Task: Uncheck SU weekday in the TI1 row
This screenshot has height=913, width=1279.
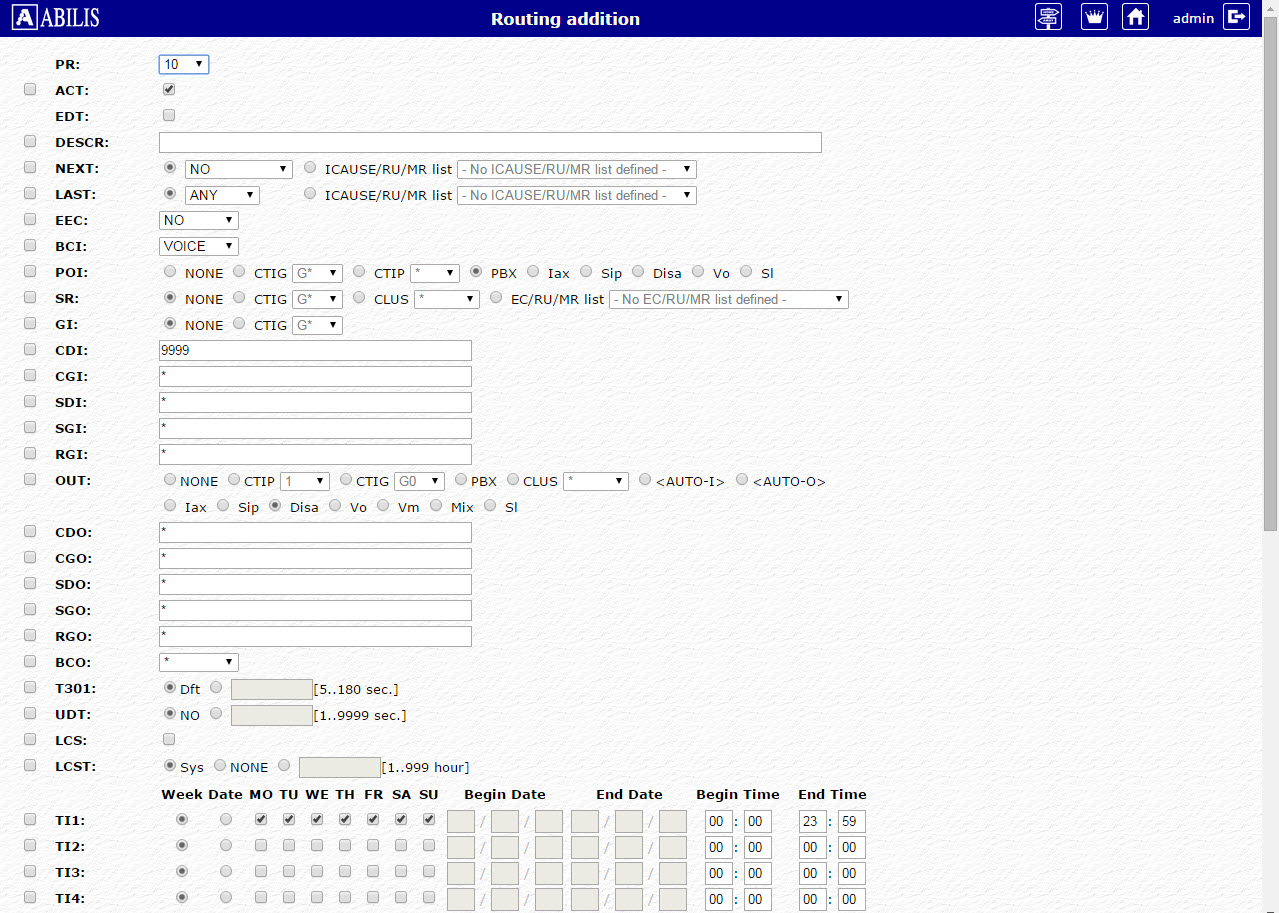Action: (429, 819)
